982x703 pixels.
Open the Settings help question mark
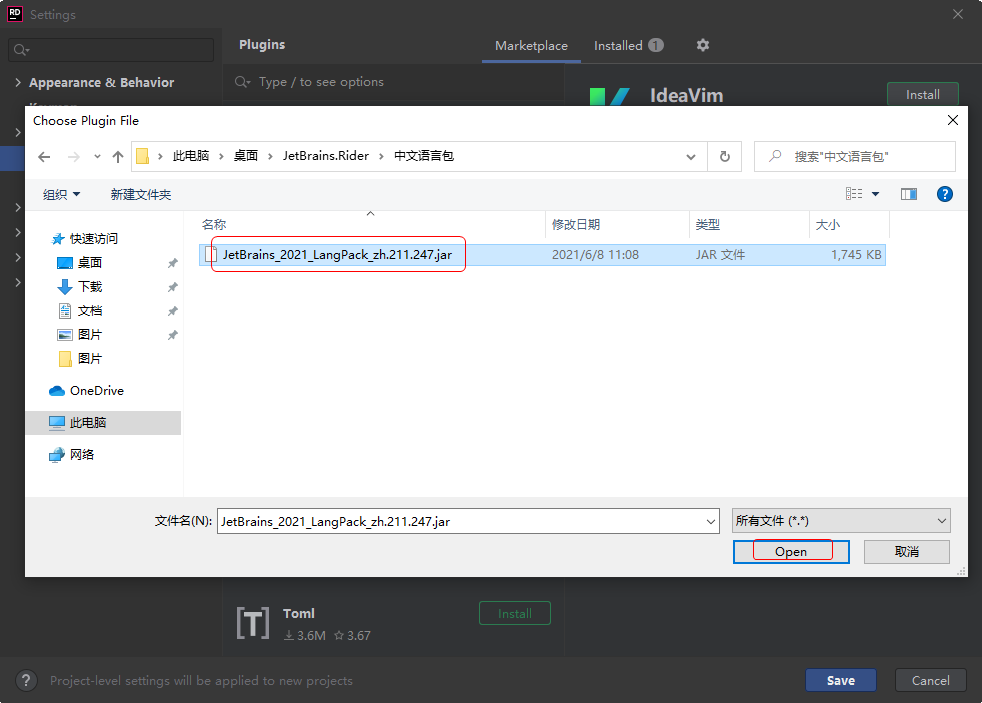point(26,680)
